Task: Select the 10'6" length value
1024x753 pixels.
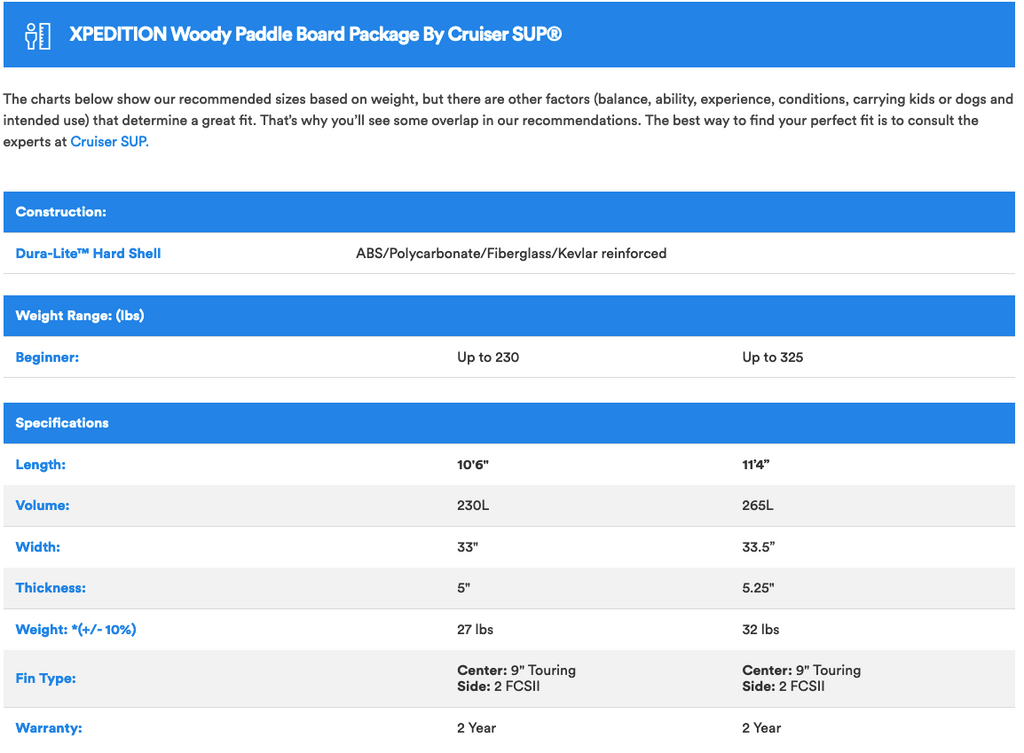Action: coord(473,465)
